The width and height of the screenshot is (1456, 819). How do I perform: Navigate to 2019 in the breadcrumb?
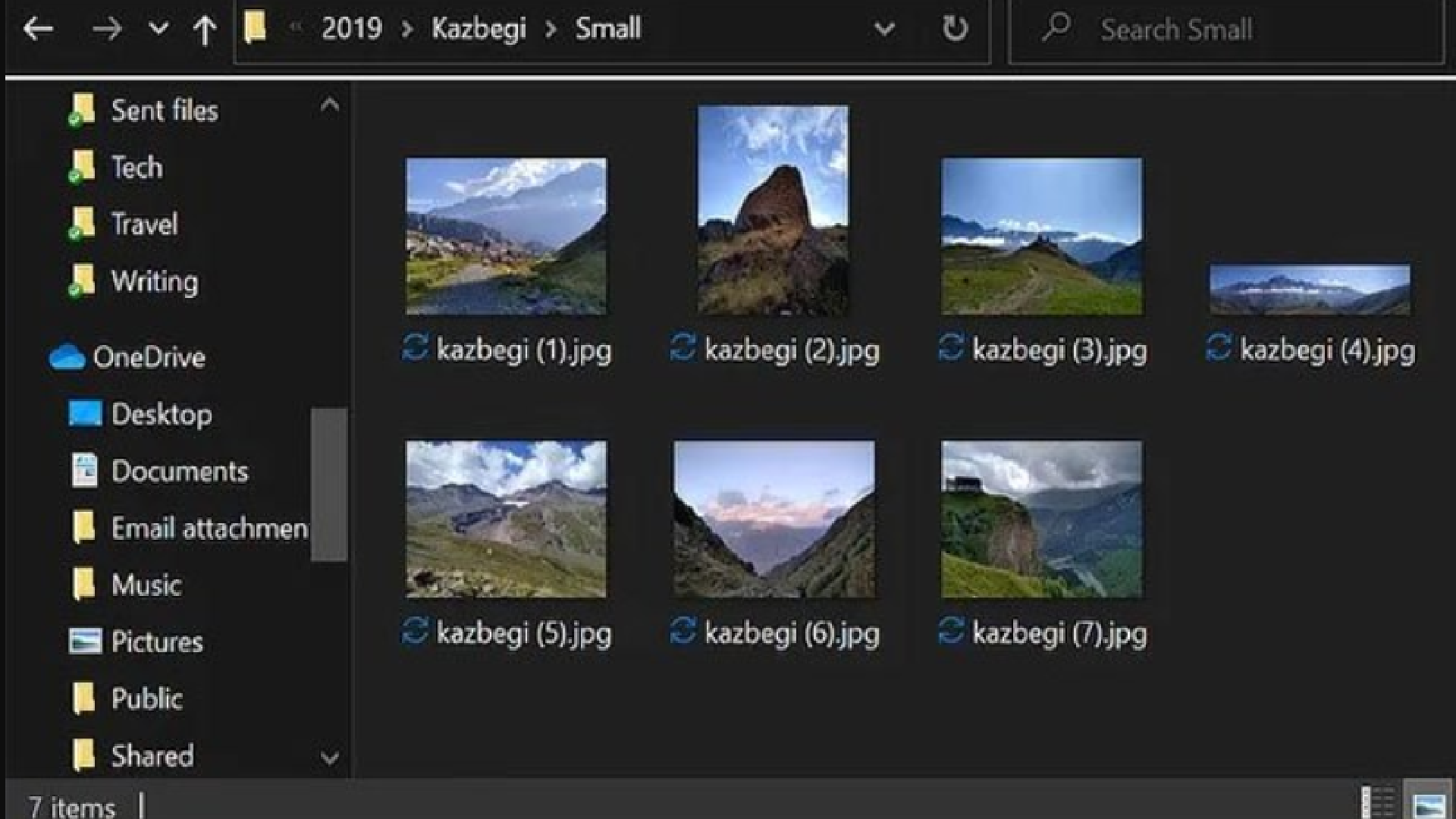pos(351,29)
